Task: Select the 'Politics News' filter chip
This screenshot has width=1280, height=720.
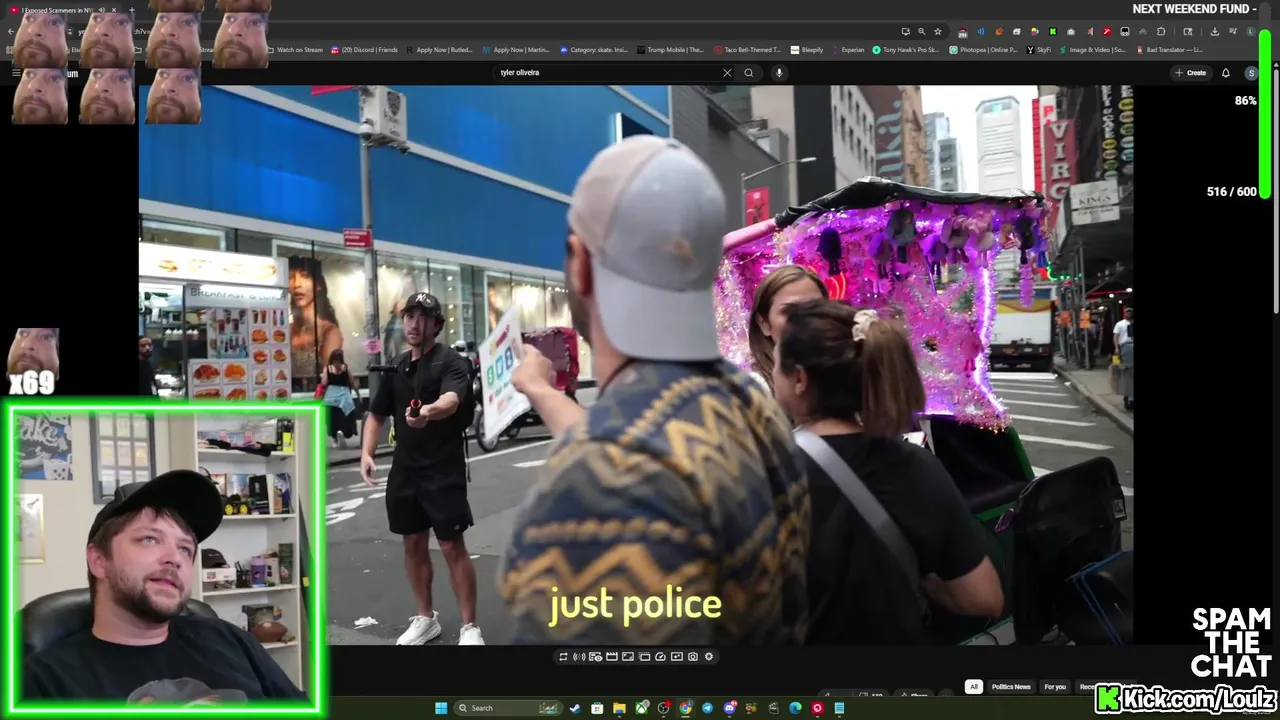Action: pos(1011,687)
